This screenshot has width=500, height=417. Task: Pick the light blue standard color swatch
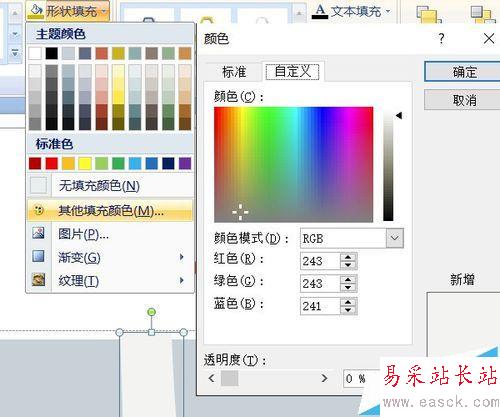pos(135,164)
